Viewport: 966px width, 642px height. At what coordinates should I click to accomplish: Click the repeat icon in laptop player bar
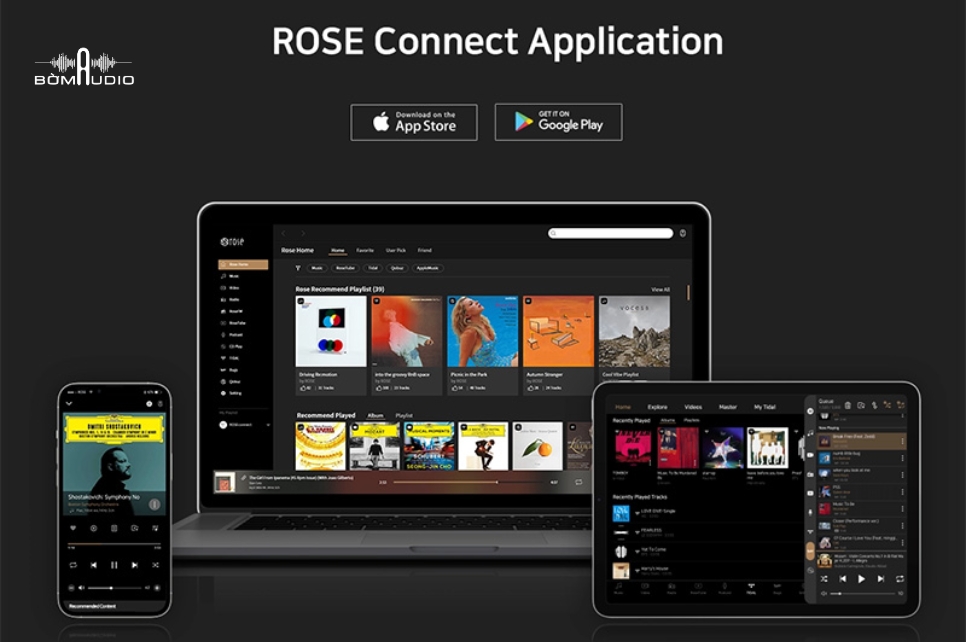pyautogui.click(x=578, y=482)
